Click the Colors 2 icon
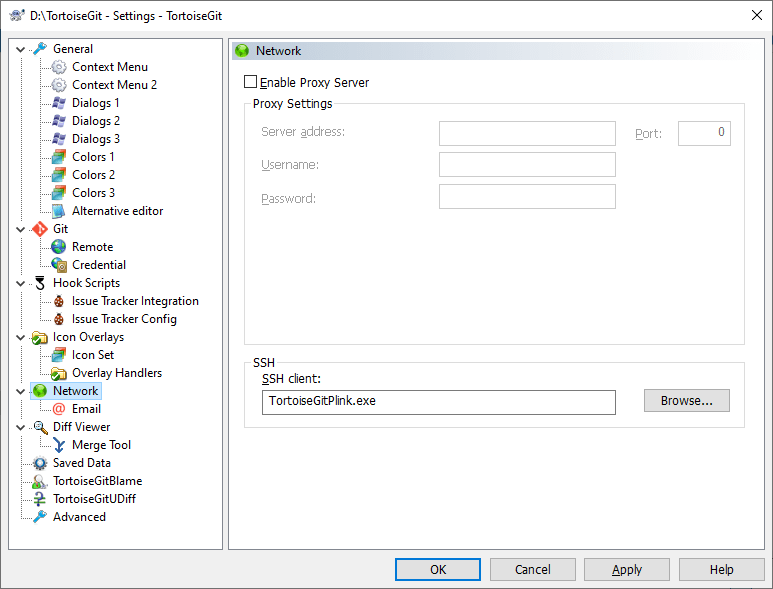The width and height of the screenshot is (773, 589). (x=59, y=175)
